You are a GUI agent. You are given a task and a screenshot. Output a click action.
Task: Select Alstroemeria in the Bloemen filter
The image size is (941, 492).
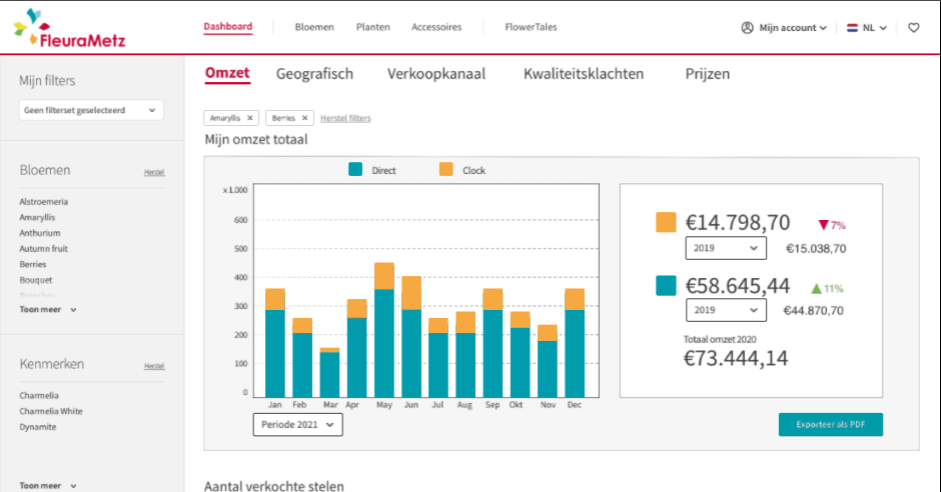[x=43, y=202]
